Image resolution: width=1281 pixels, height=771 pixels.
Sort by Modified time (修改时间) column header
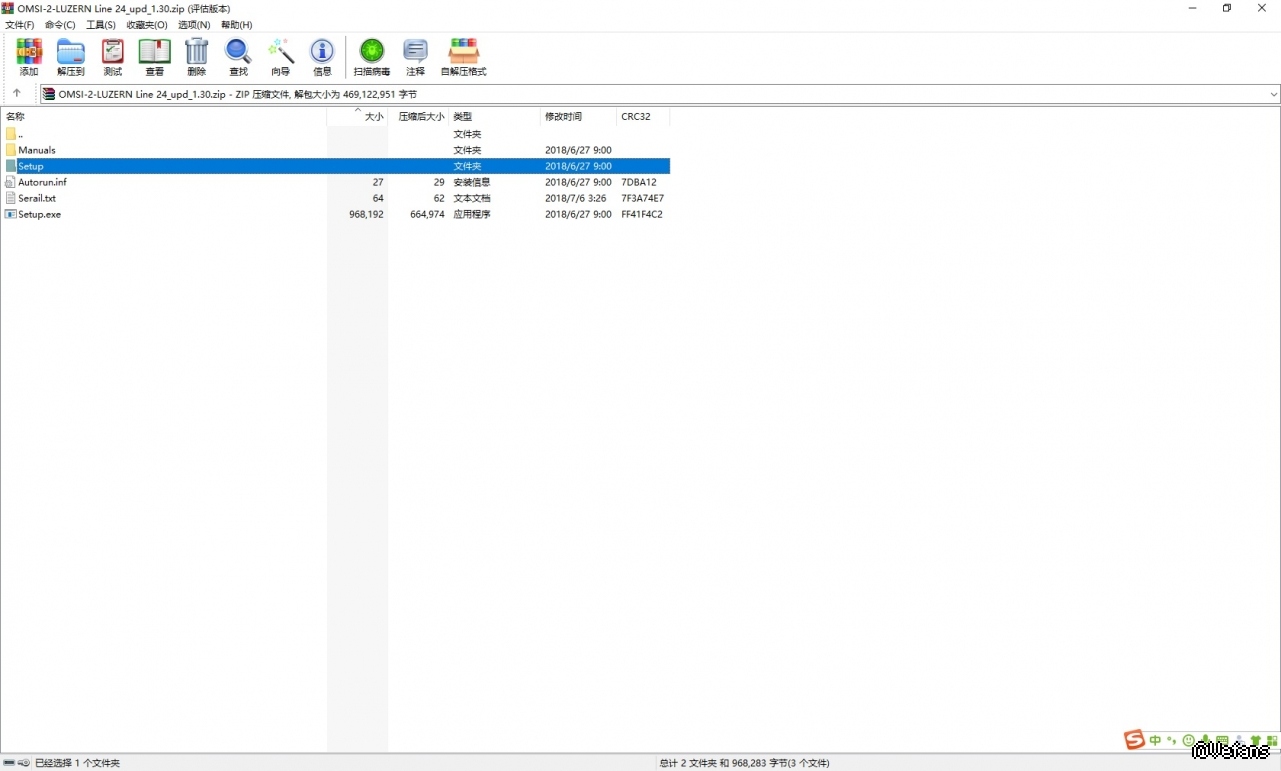[x=563, y=117]
